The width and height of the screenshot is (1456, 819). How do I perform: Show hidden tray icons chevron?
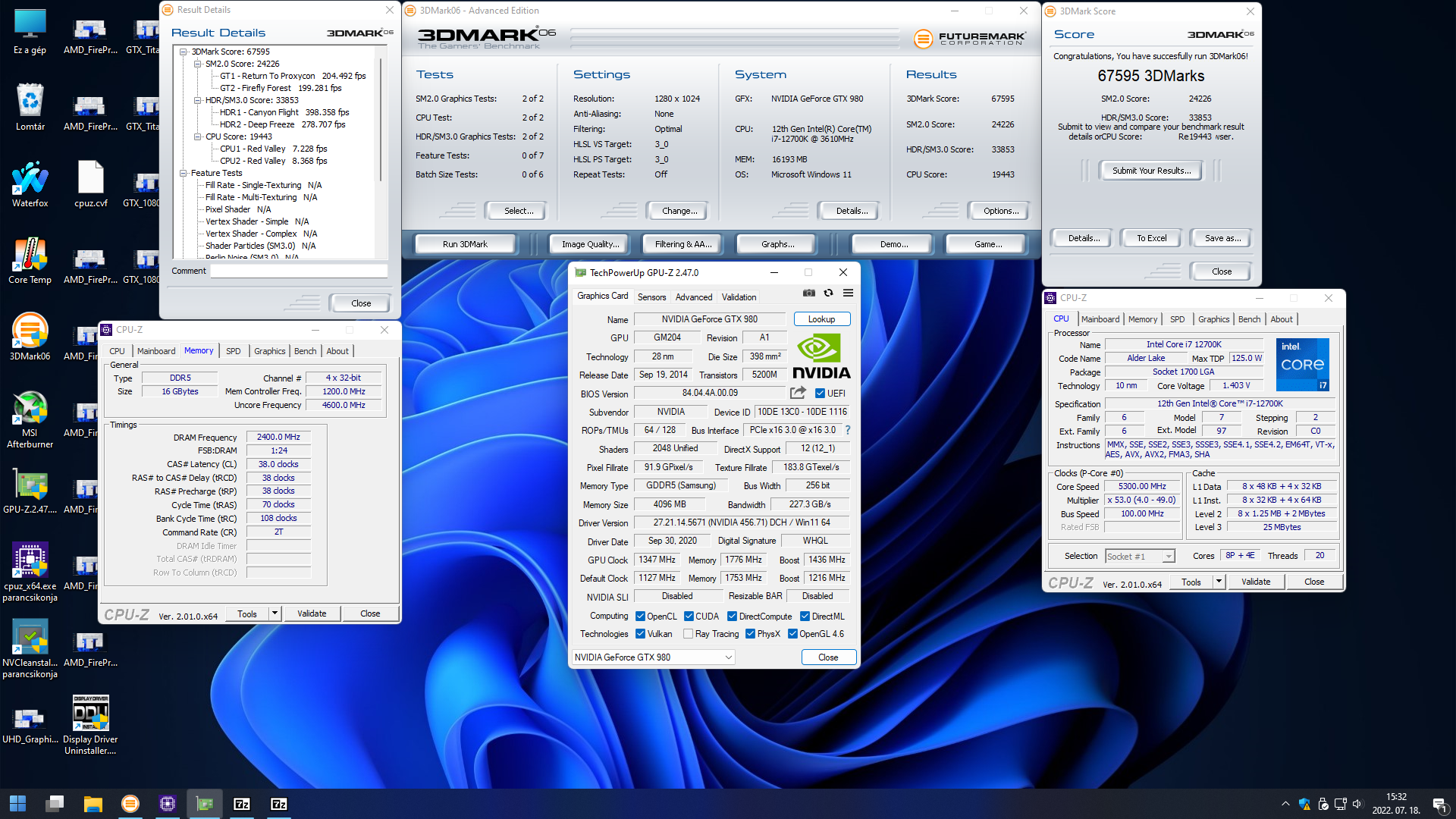(x=1285, y=804)
